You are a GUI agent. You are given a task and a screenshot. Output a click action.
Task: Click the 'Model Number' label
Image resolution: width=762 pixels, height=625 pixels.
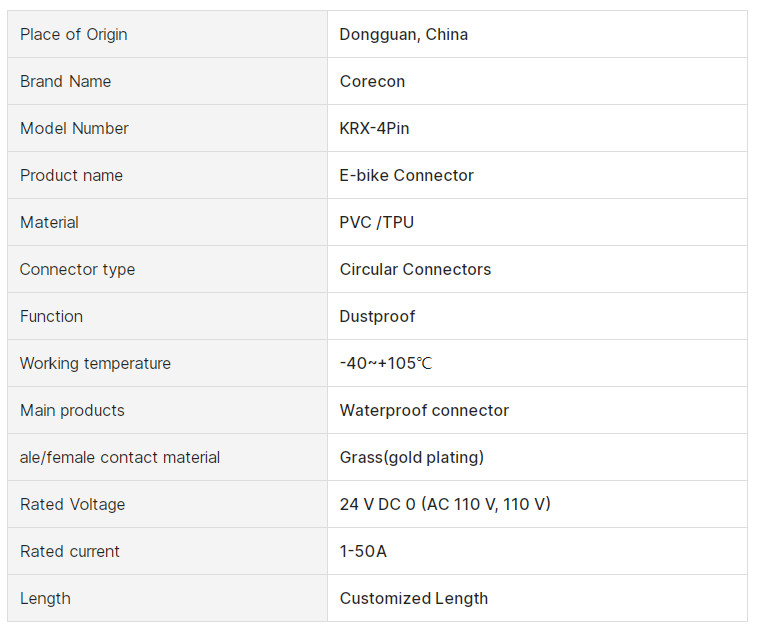(74, 128)
